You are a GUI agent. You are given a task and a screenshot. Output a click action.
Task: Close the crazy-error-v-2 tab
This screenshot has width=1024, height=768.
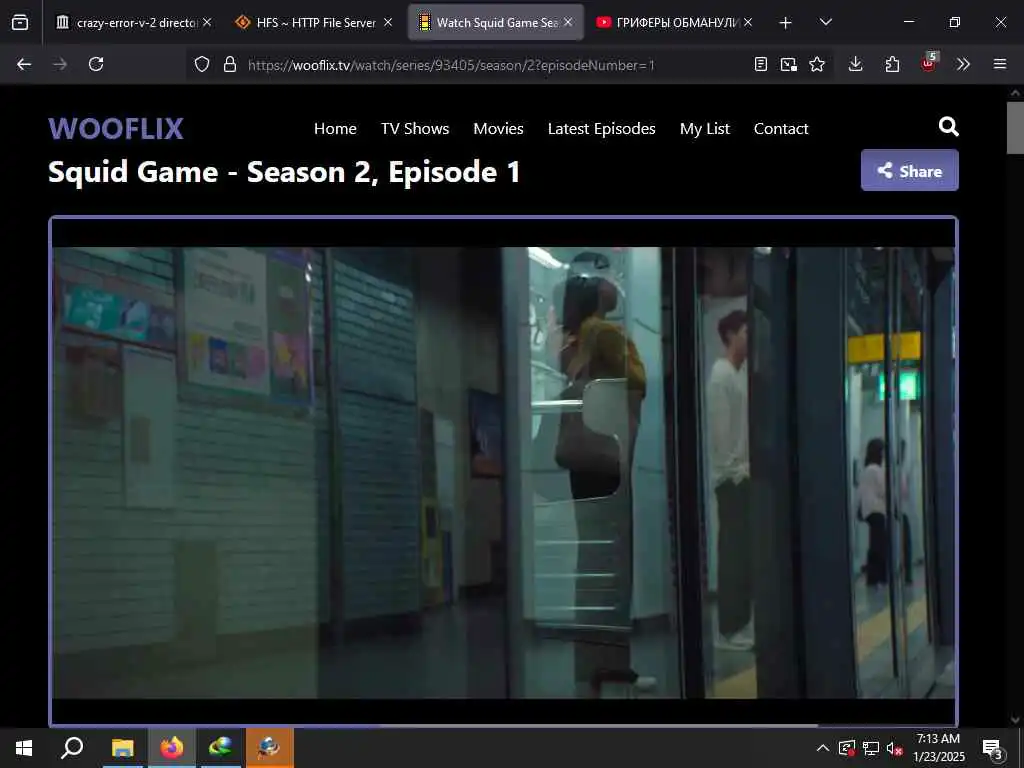click(x=207, y=22)
